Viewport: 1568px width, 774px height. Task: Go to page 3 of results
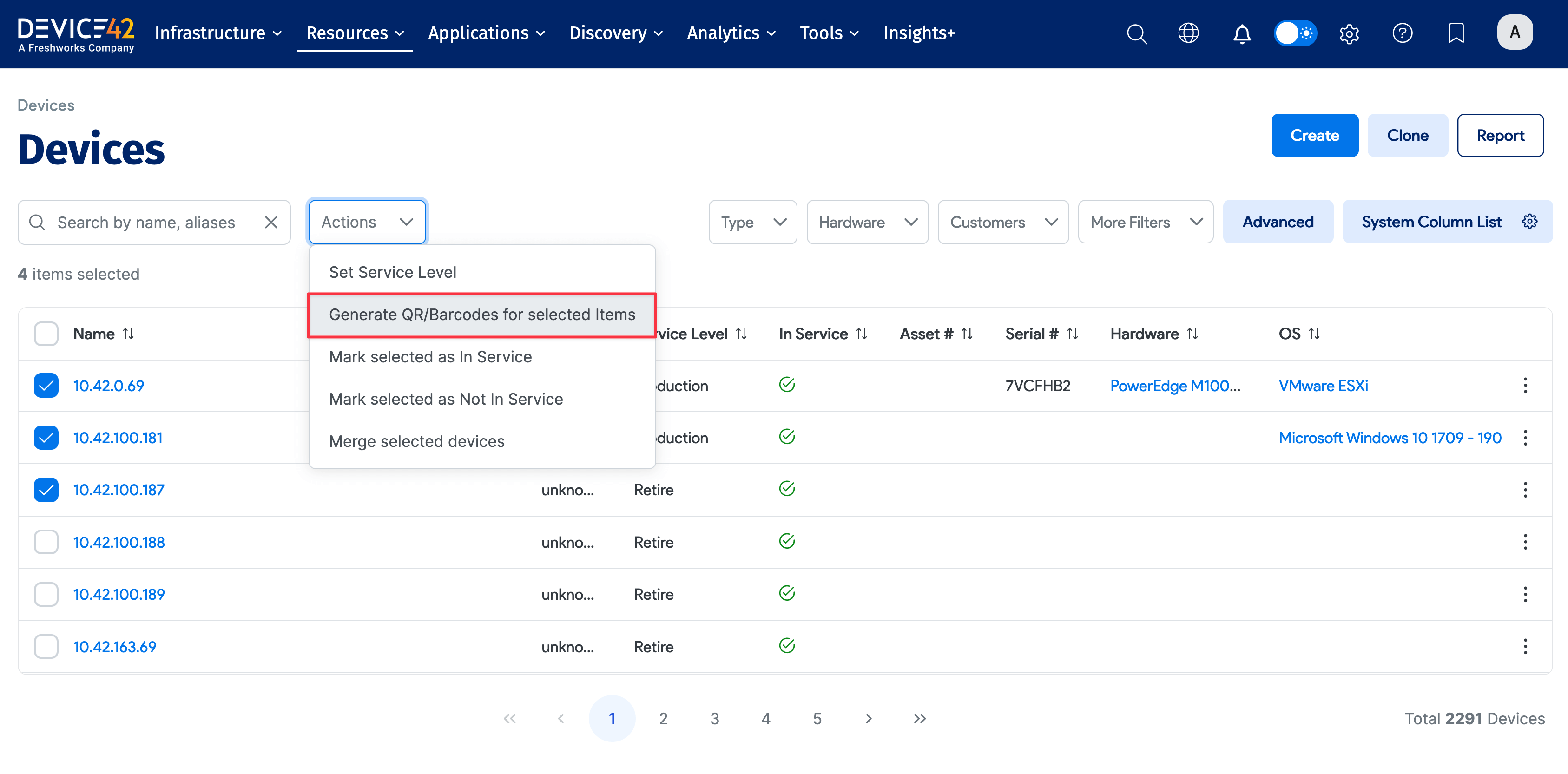click(x=715, y=719)
